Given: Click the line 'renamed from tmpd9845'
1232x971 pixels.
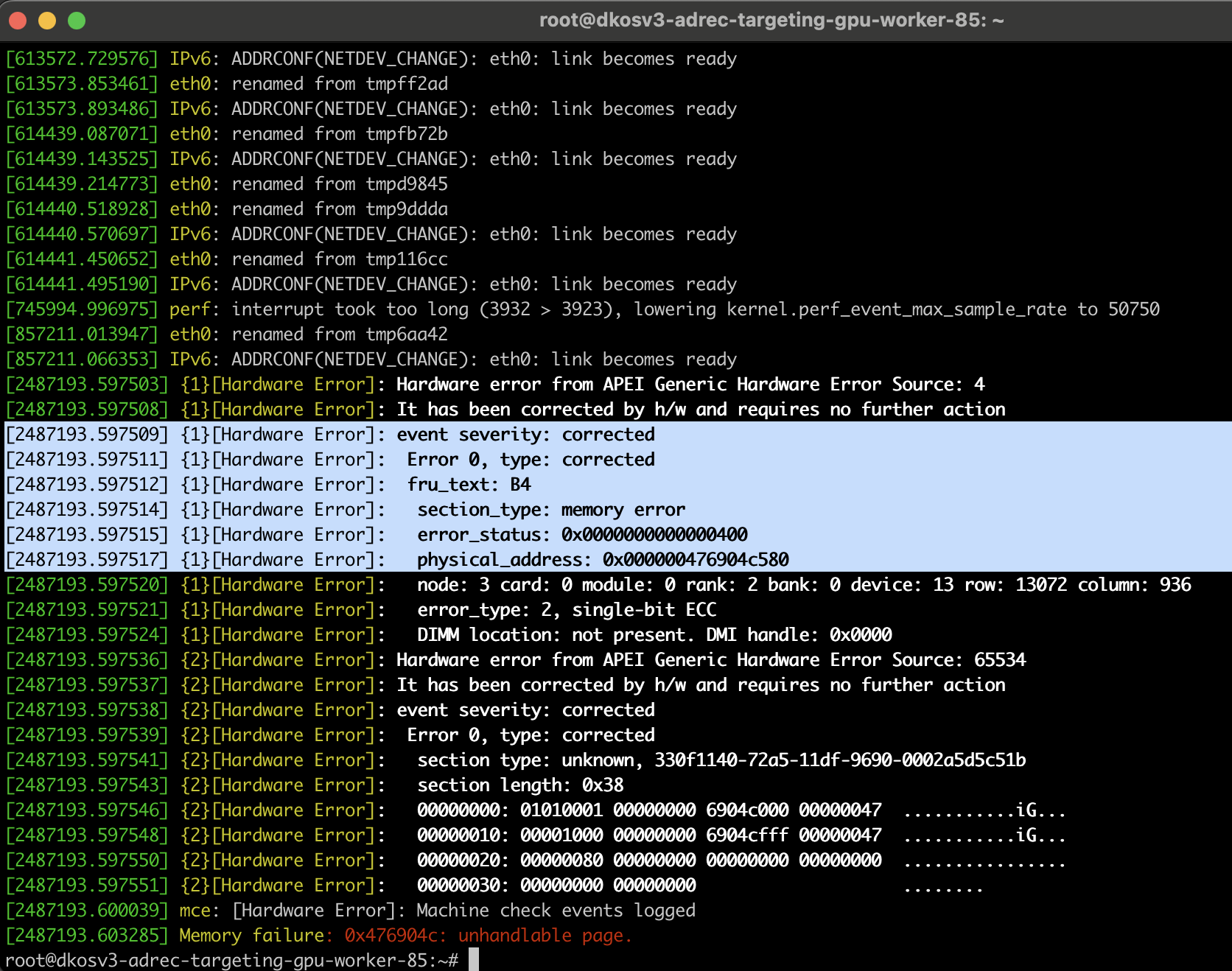Looking at the screenshot, I should (227, 184).
